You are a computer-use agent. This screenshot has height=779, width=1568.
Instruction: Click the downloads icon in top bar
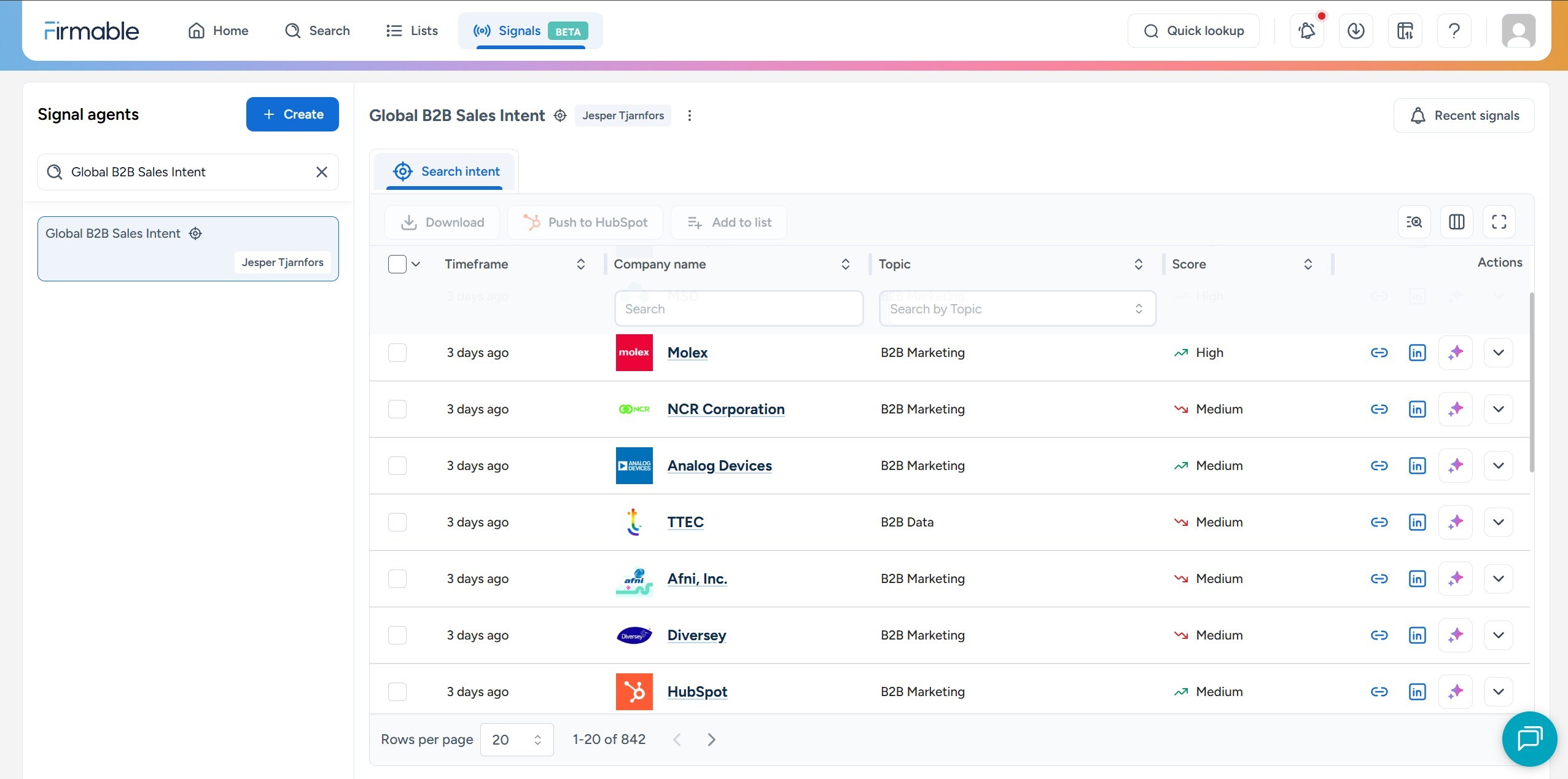click(x=1355, y=31)
